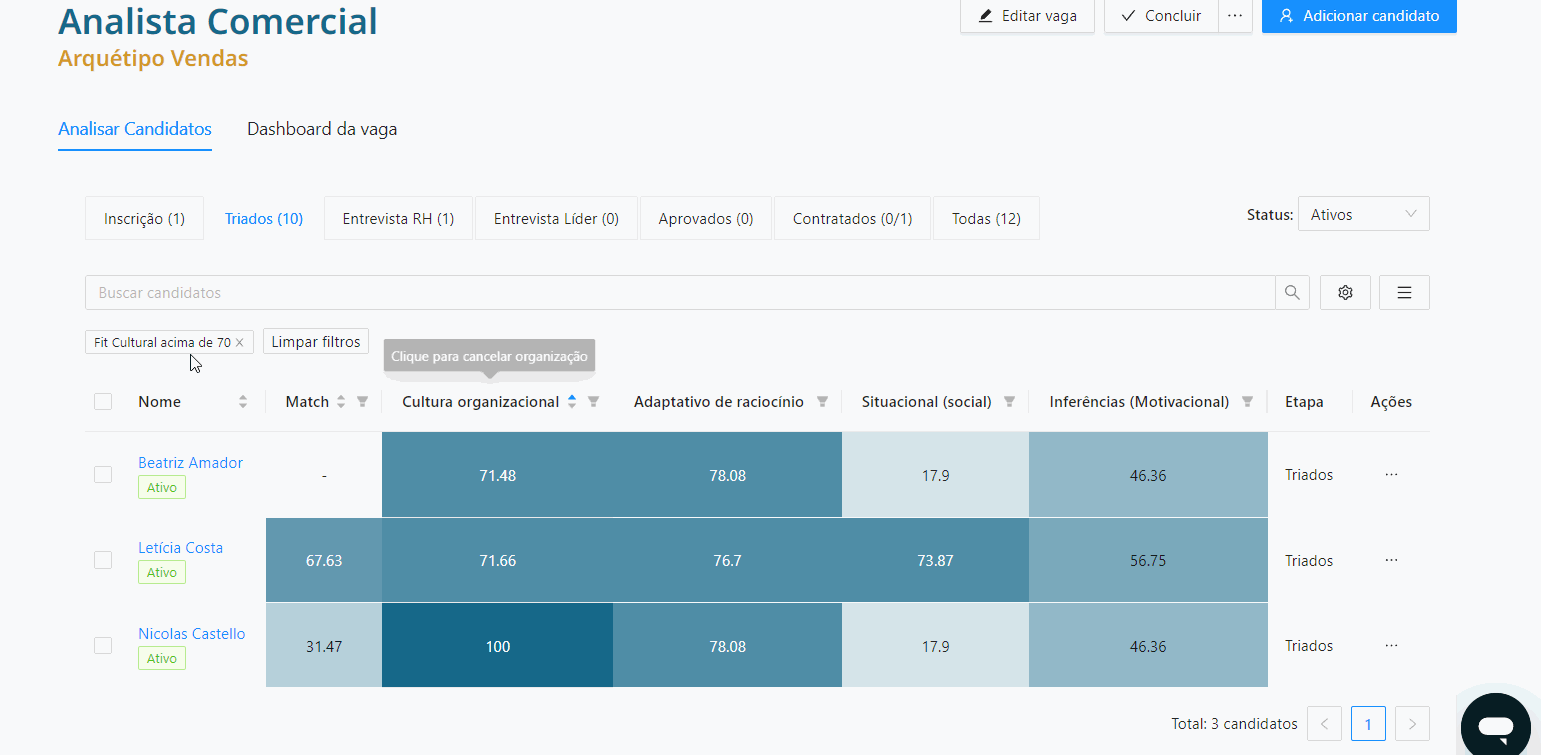This screenshot has height=755, width=1541.
Task: Open the Status Ativos dropdown
Action: [x=1363, y=213]
